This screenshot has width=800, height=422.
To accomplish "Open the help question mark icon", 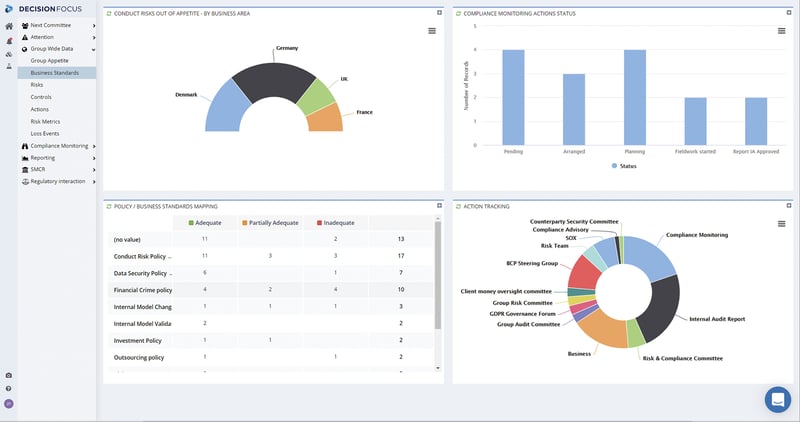I will point(9,388).
